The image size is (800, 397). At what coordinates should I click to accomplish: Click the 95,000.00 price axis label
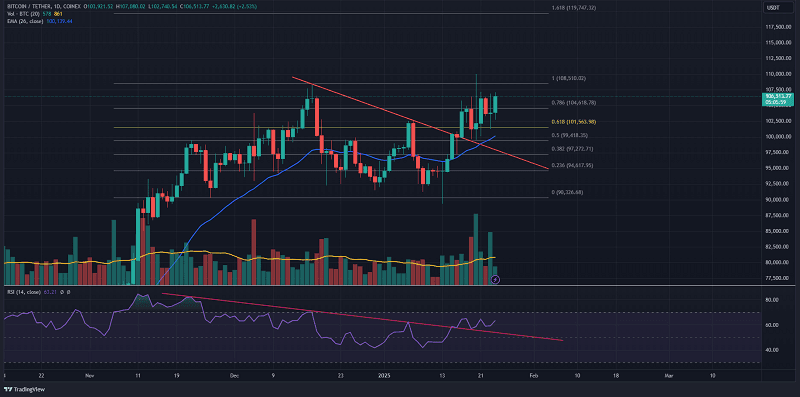tap(778, 168)
